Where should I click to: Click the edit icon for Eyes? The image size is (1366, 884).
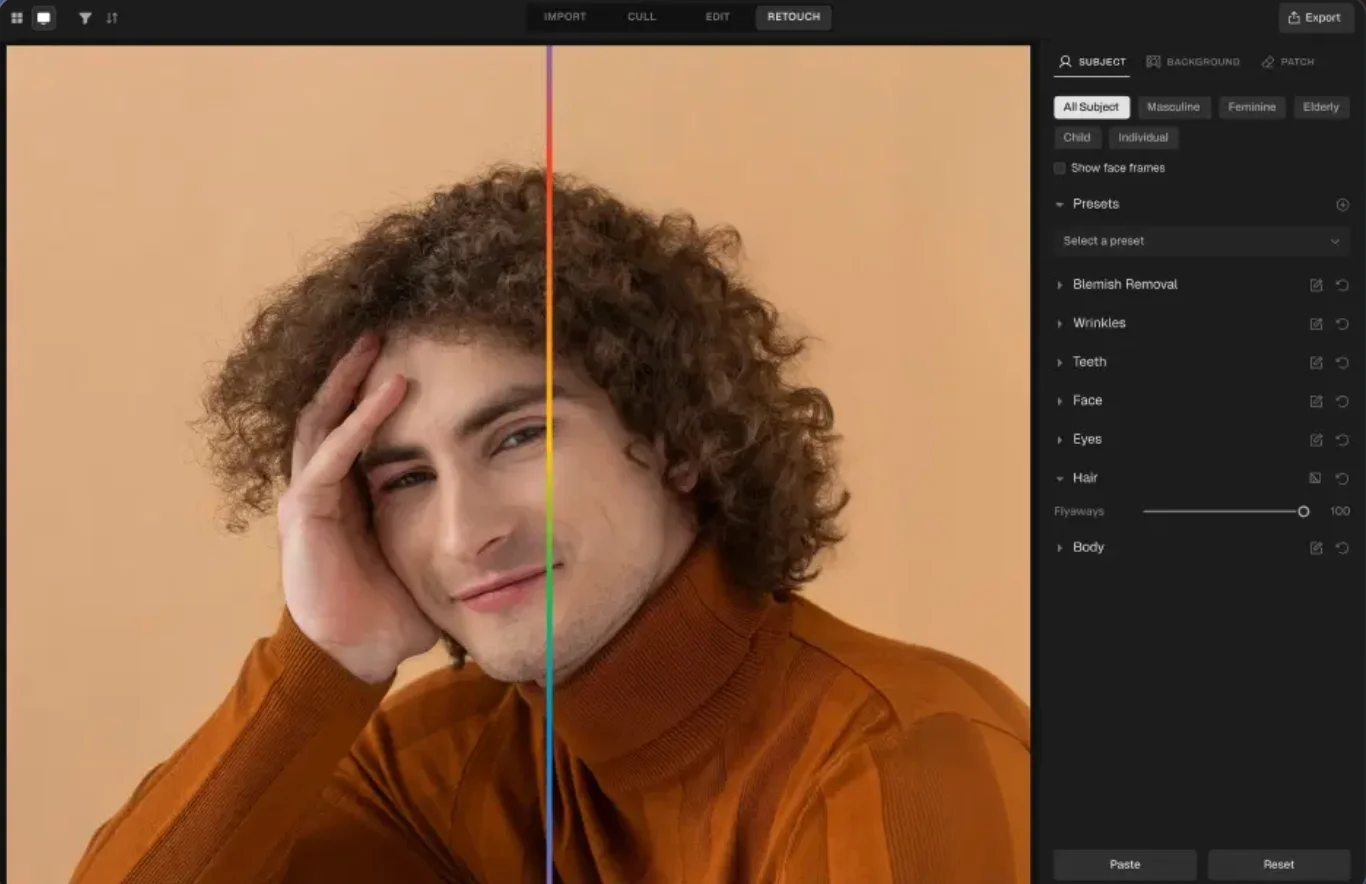(x=1316, y=440)
